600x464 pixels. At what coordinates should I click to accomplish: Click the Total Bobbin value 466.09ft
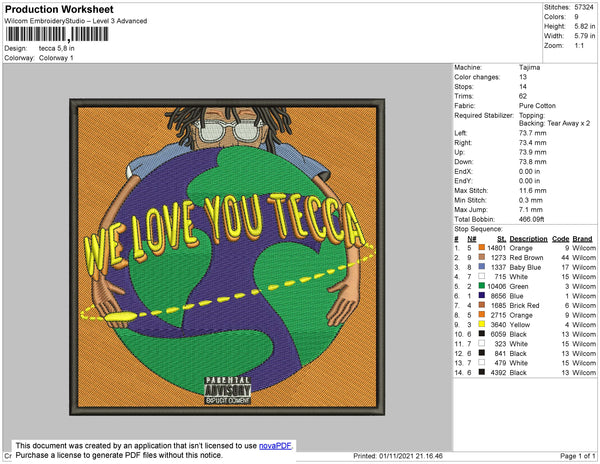532,219
